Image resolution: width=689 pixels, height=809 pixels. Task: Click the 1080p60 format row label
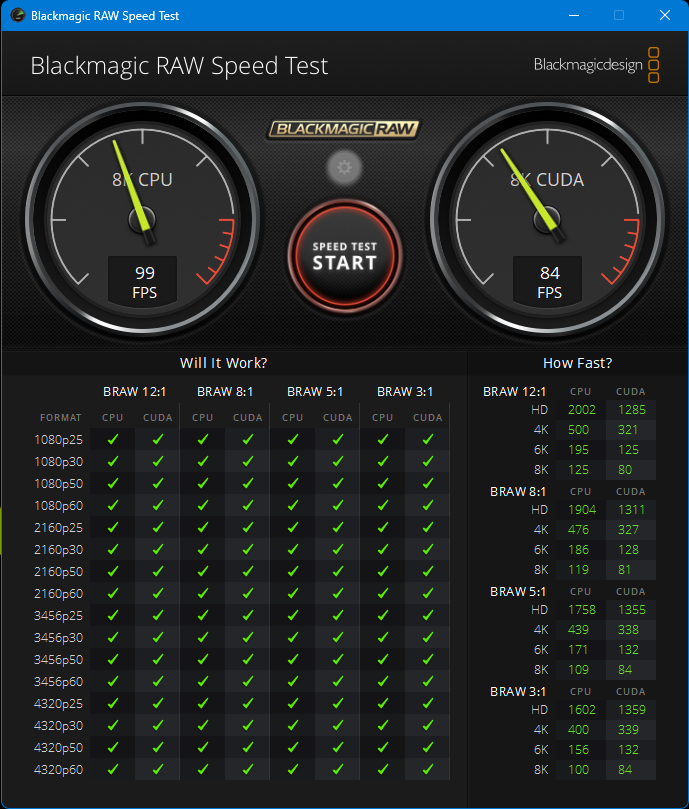click(58, 506)
